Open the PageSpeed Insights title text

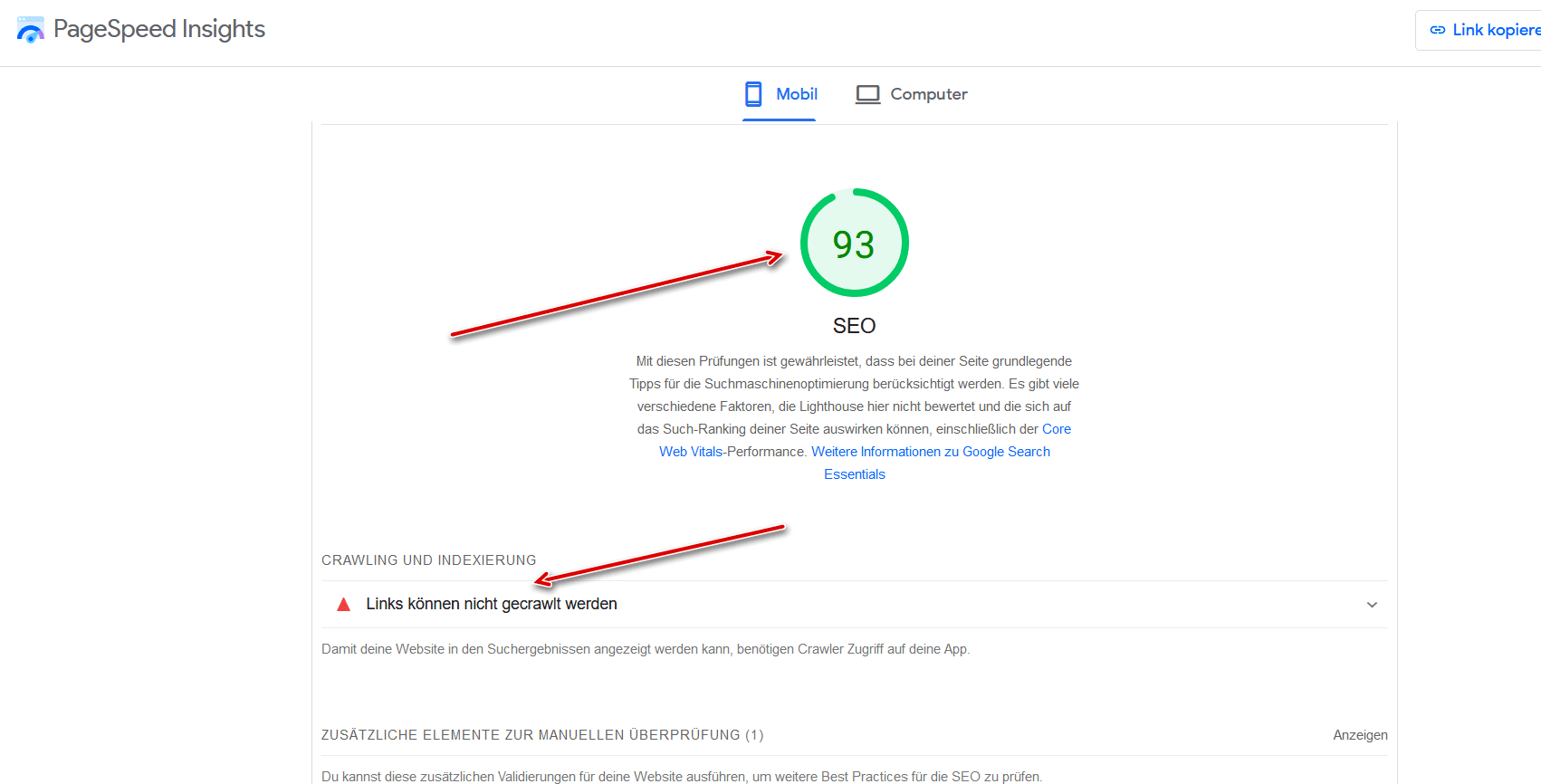[159, 29]
